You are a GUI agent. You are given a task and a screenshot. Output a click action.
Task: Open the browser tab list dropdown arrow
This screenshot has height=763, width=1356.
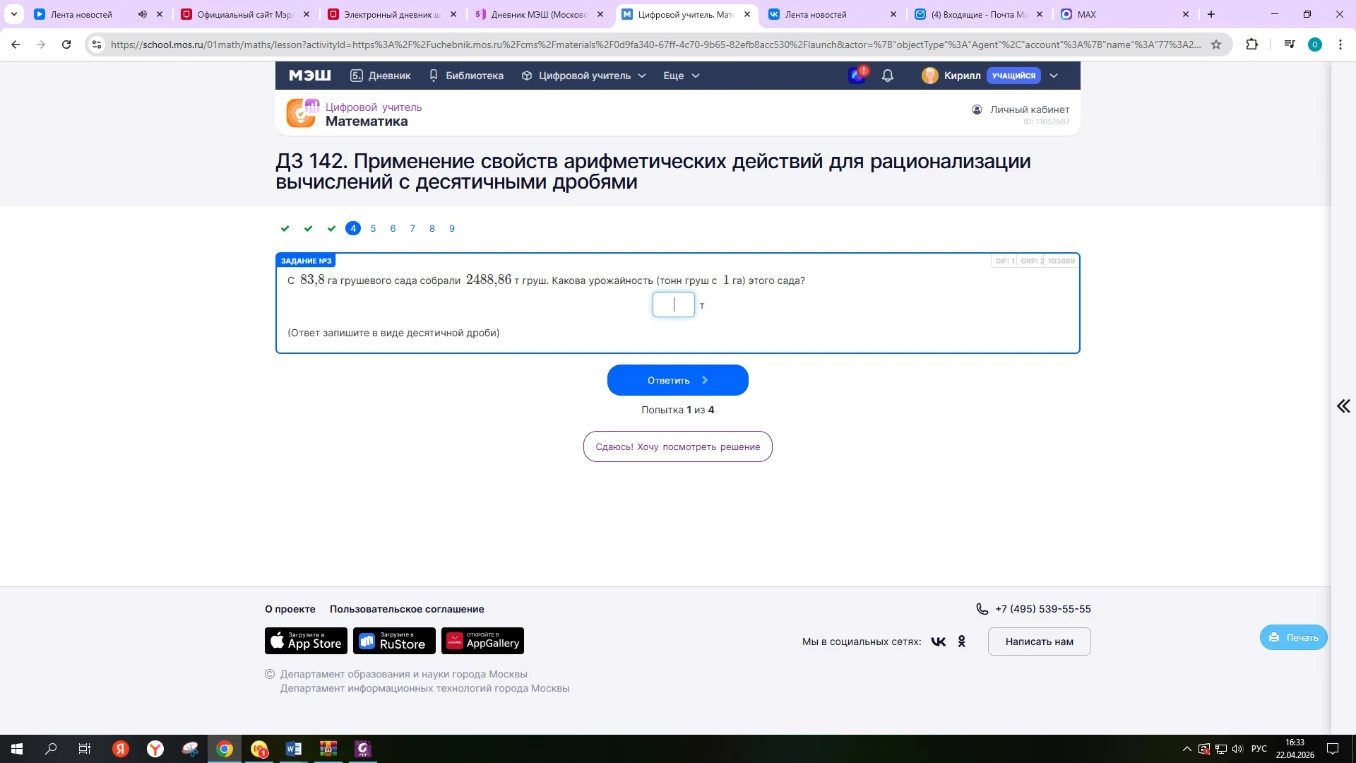click(14, 14)
